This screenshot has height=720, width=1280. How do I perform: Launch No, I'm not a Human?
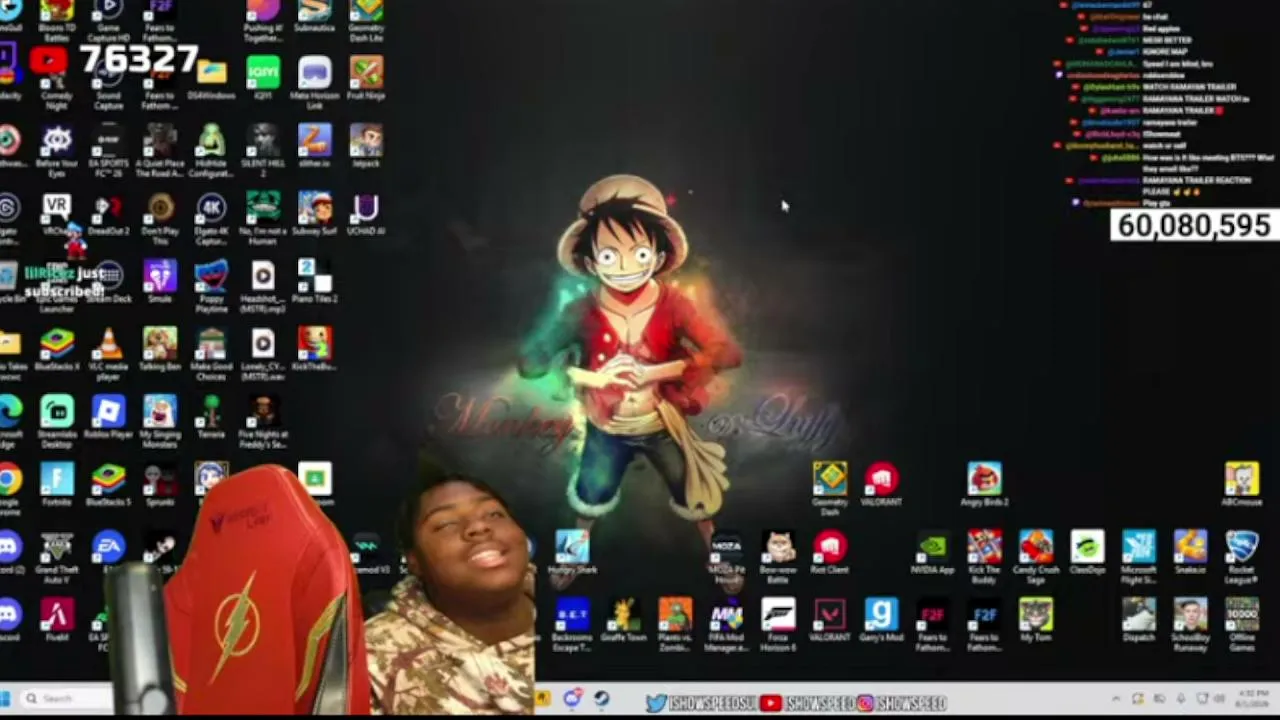point(263,208)
